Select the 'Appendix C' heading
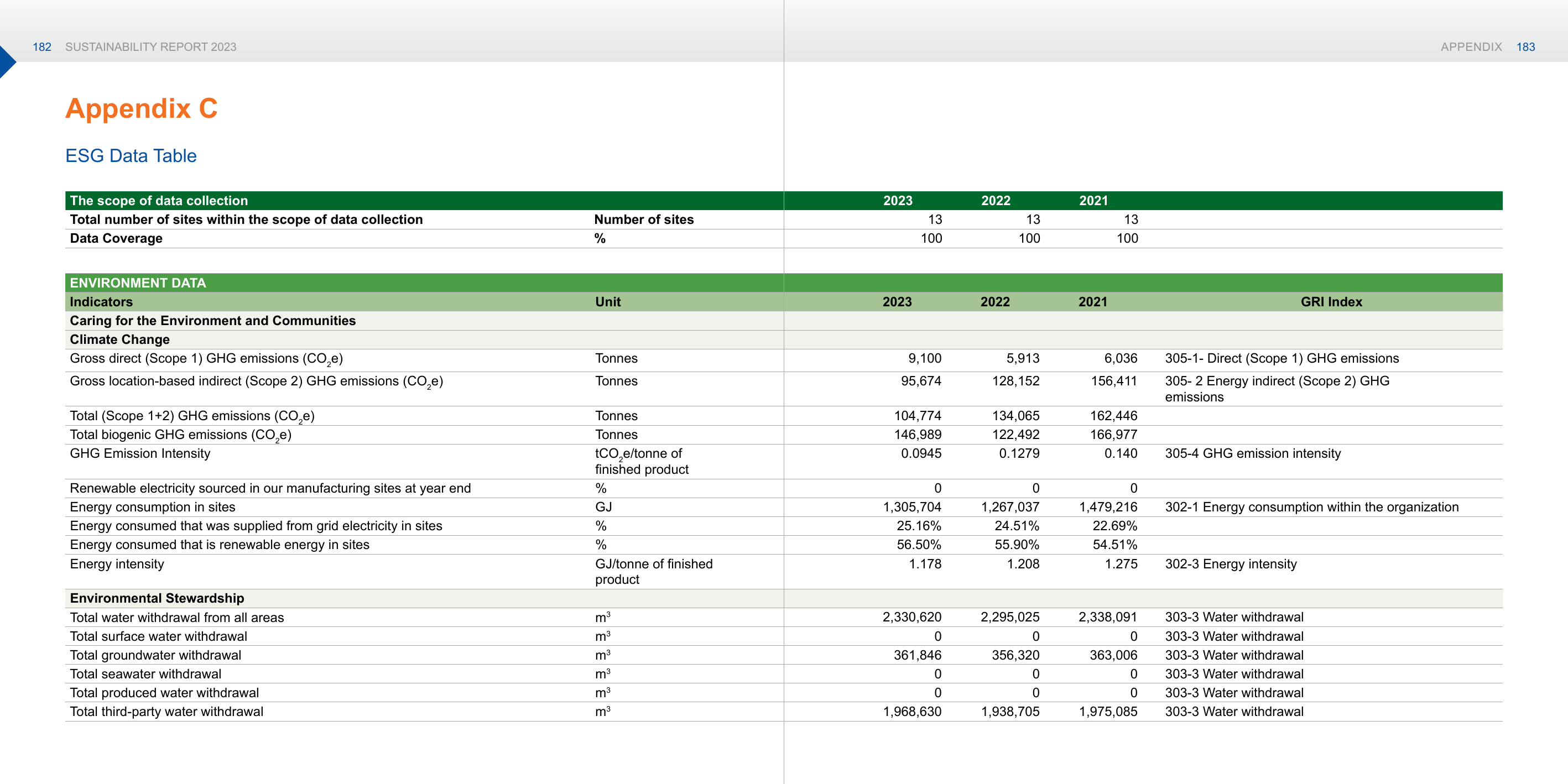1568x784 pixels. 141,108
